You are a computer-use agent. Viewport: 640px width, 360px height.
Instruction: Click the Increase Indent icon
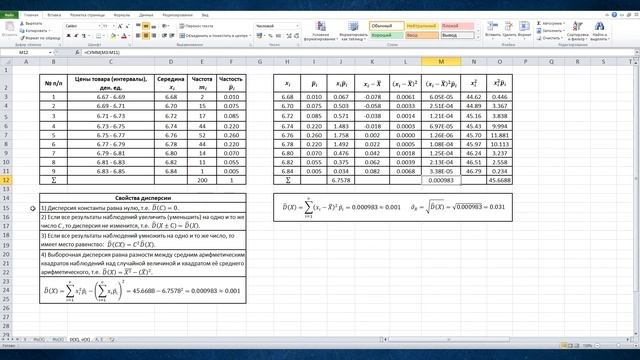pyautogui.click(x=172, y=36)
